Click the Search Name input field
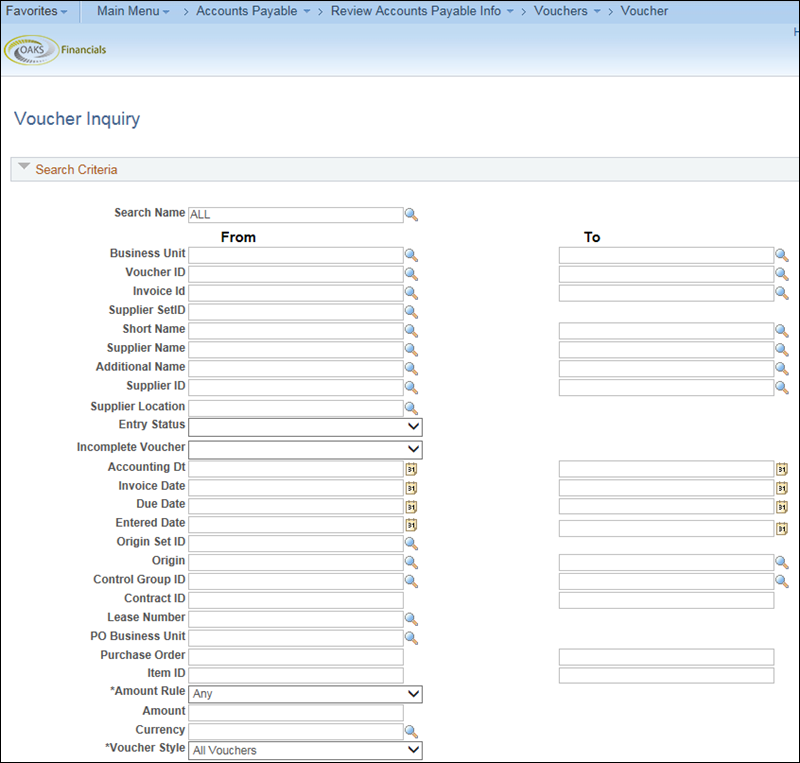This screenshot has width=800, height=763. [295, 215]
